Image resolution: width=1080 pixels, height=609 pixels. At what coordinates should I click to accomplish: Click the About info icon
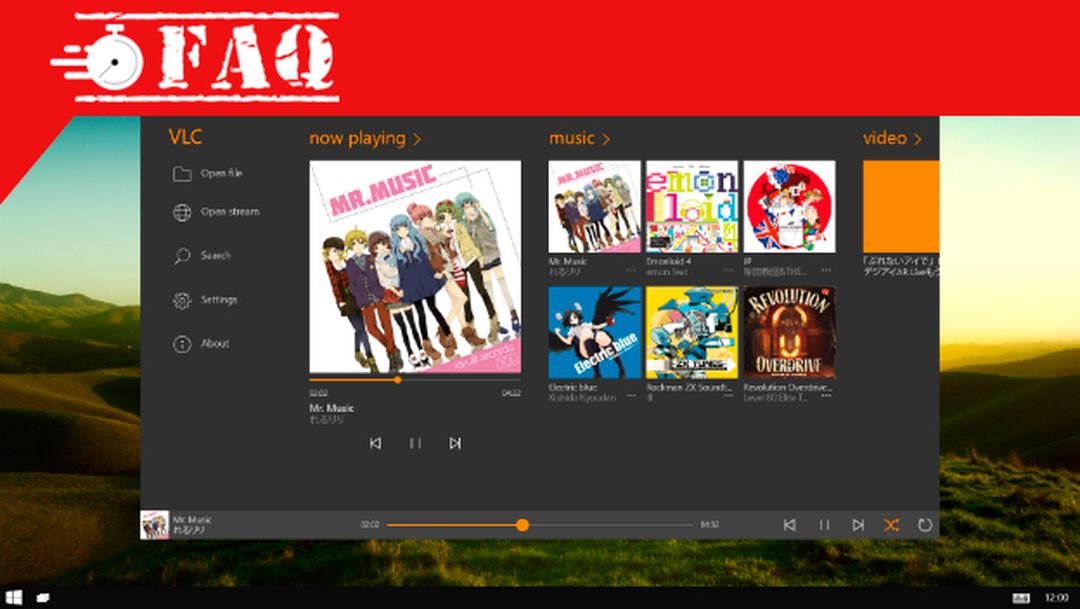(184, 343)
